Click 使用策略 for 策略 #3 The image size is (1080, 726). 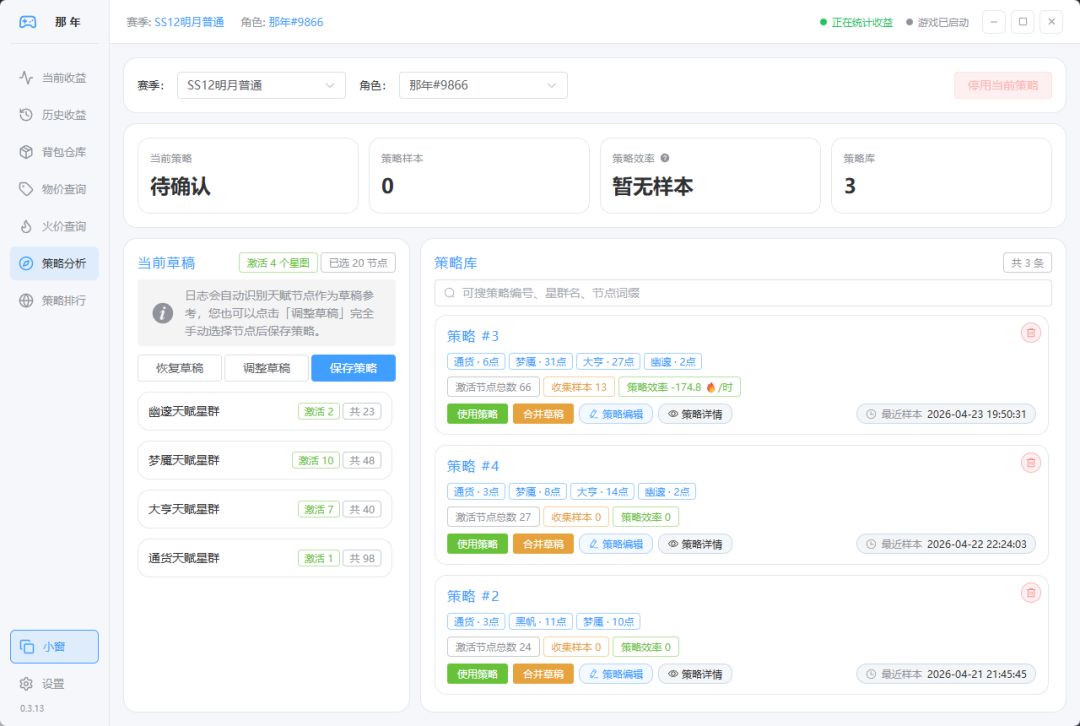477,414
